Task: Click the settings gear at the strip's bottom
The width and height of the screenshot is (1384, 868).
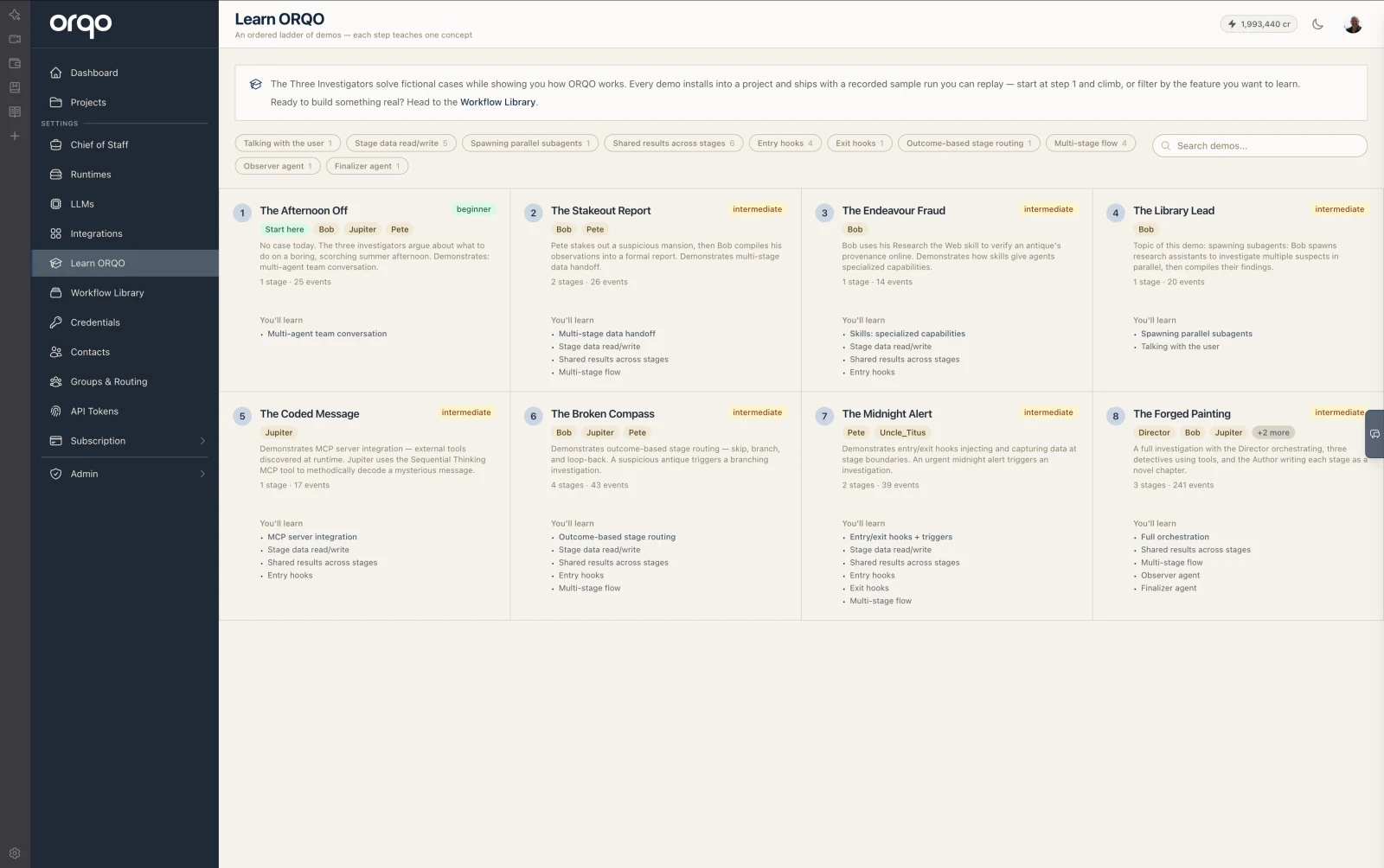Action: [x=15, y=852]
